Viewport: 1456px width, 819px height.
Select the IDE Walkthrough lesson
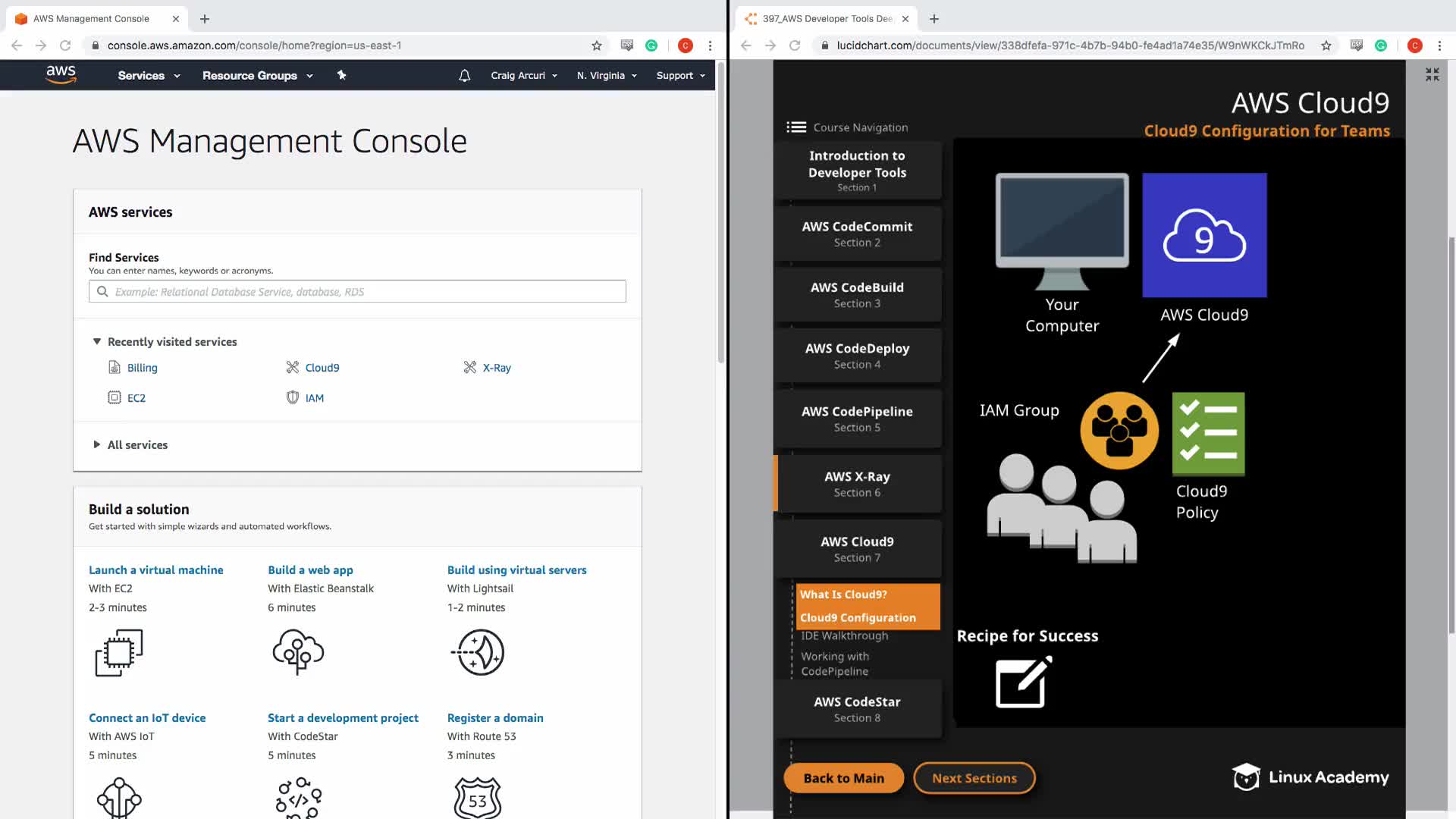tap(844, 636)
